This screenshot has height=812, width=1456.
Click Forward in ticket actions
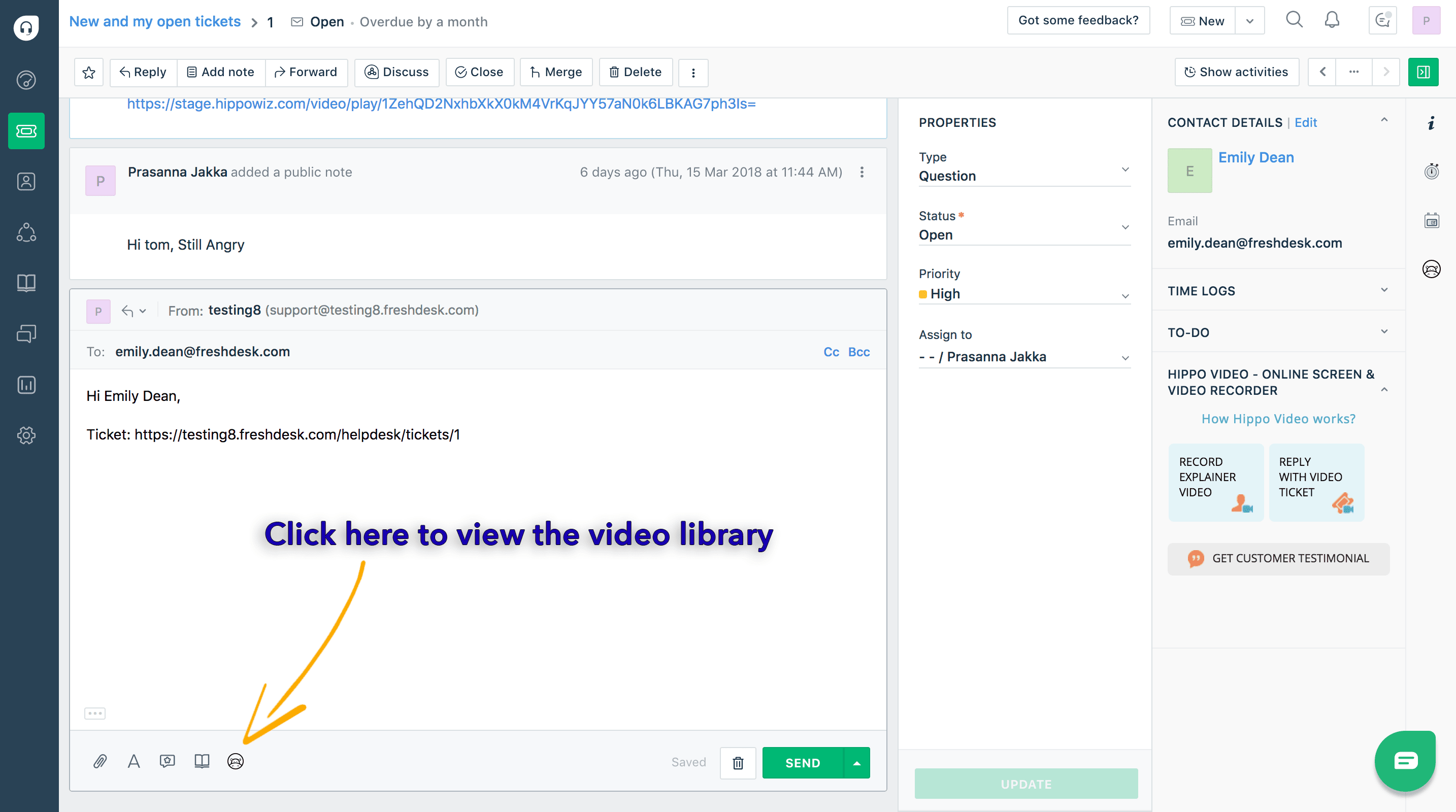306,73
